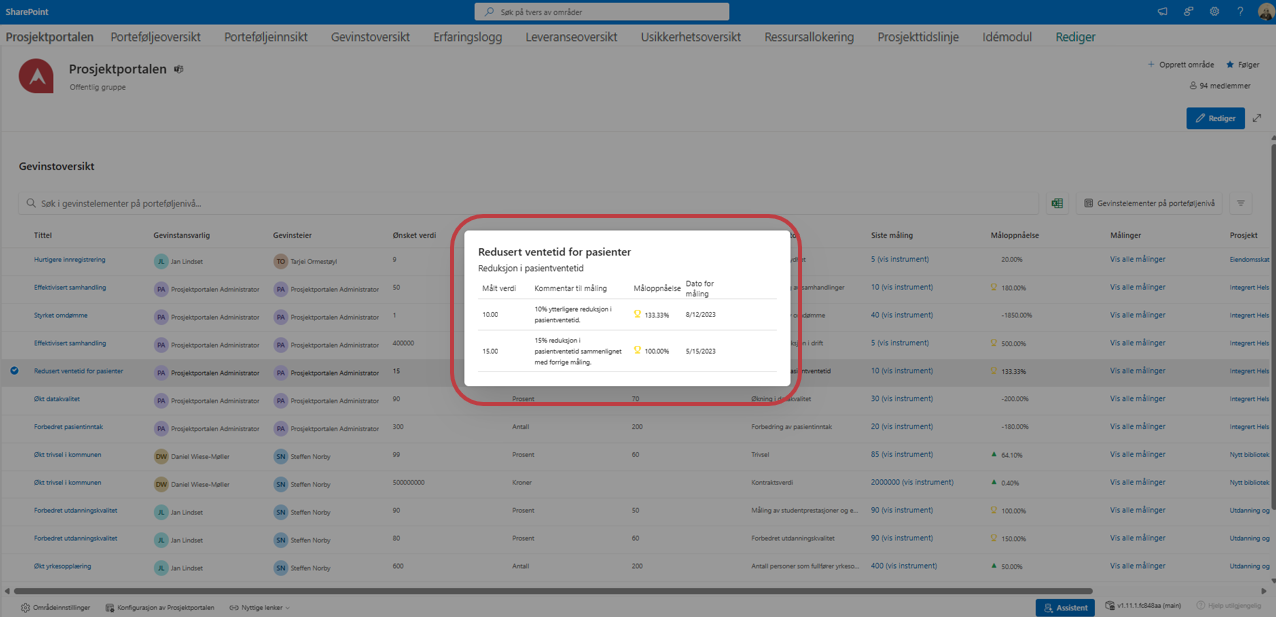Open the Økt yrkesopplæring title link

tap(62, 566)
